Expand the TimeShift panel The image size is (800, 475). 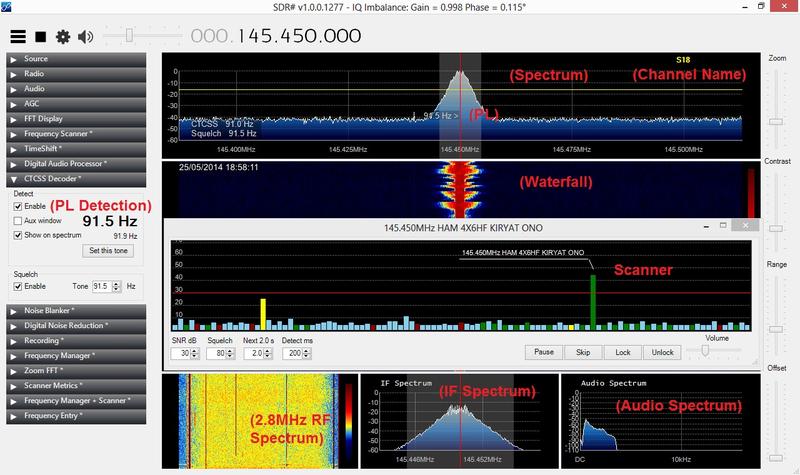tap(76, 149)
